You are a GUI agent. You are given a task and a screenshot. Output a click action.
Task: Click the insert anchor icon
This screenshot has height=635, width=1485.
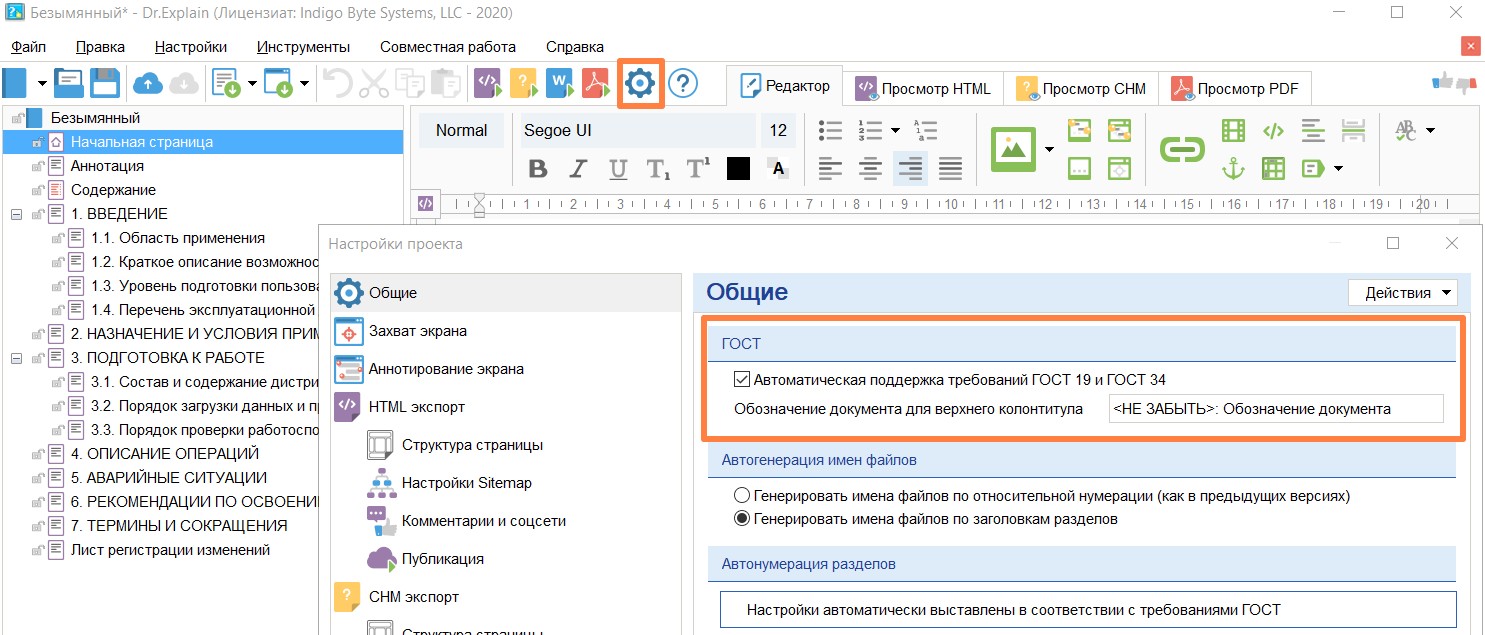(1233, 169)
